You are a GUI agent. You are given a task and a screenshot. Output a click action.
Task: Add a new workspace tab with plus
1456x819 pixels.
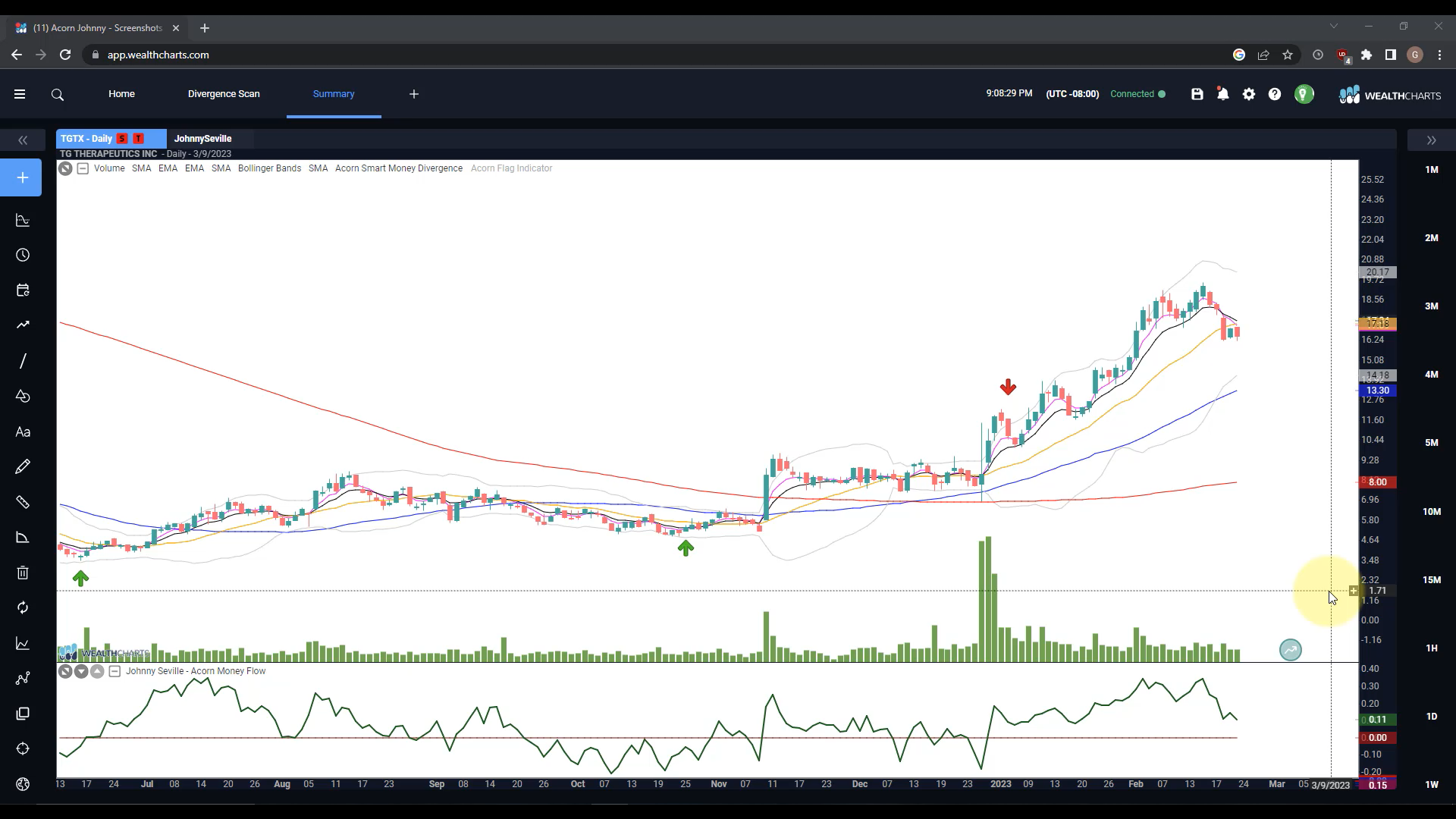click(x=414, y=94)
